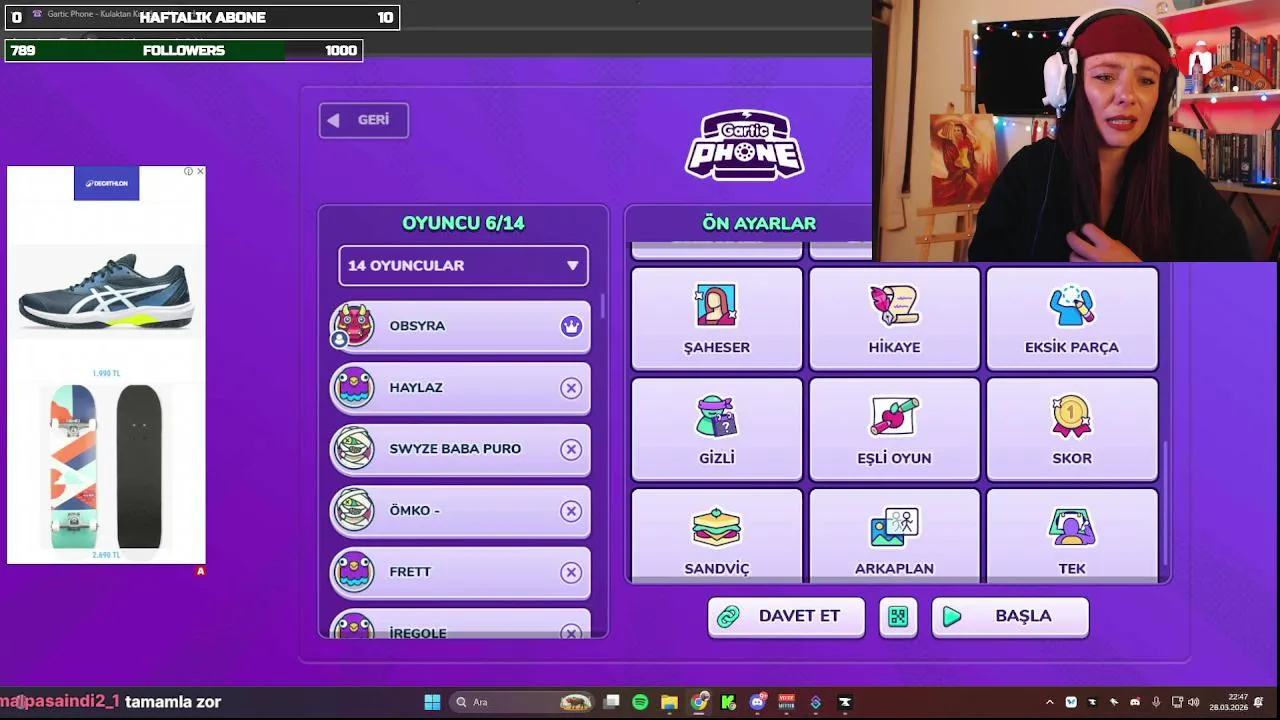Pick the SANDVİÇ preset
The height and width of the screenshot is (720, 1280).
click(x=717, y=536)
